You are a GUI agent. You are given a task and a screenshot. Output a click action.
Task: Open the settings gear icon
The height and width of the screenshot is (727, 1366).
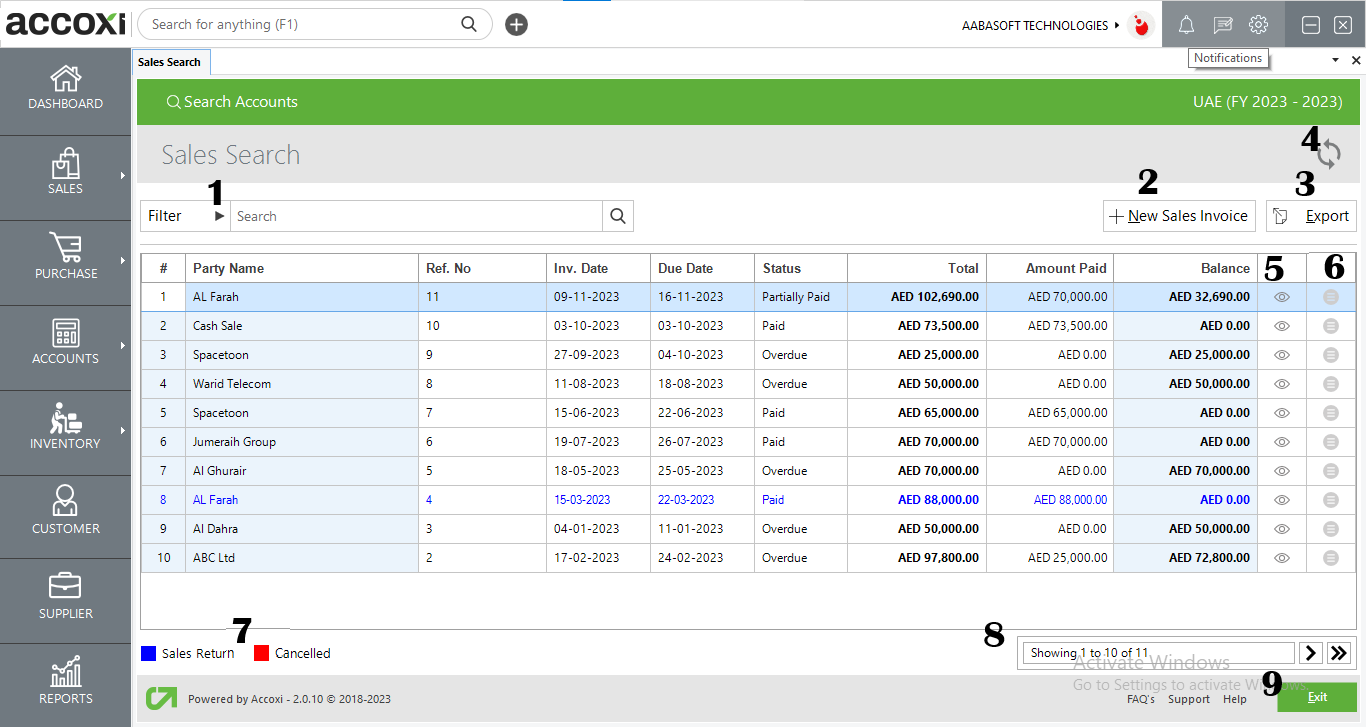point(1258,24)
